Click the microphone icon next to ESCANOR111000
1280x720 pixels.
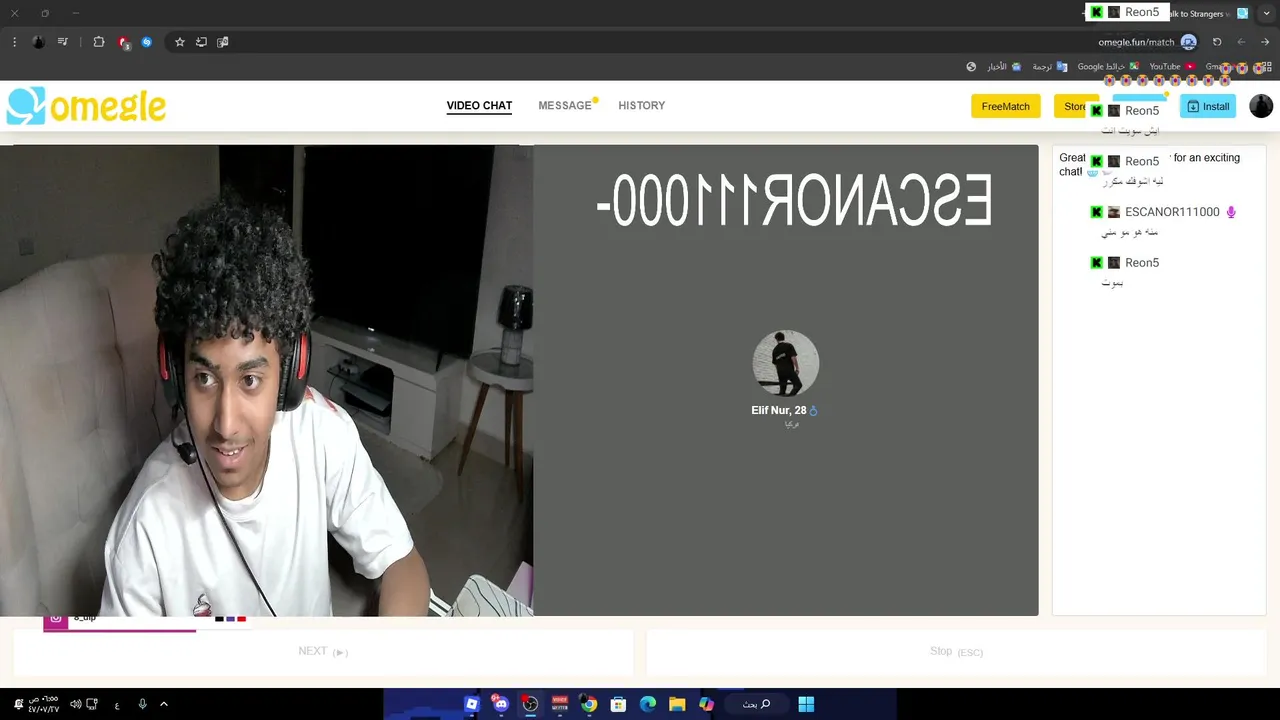tap(1231, 212)
